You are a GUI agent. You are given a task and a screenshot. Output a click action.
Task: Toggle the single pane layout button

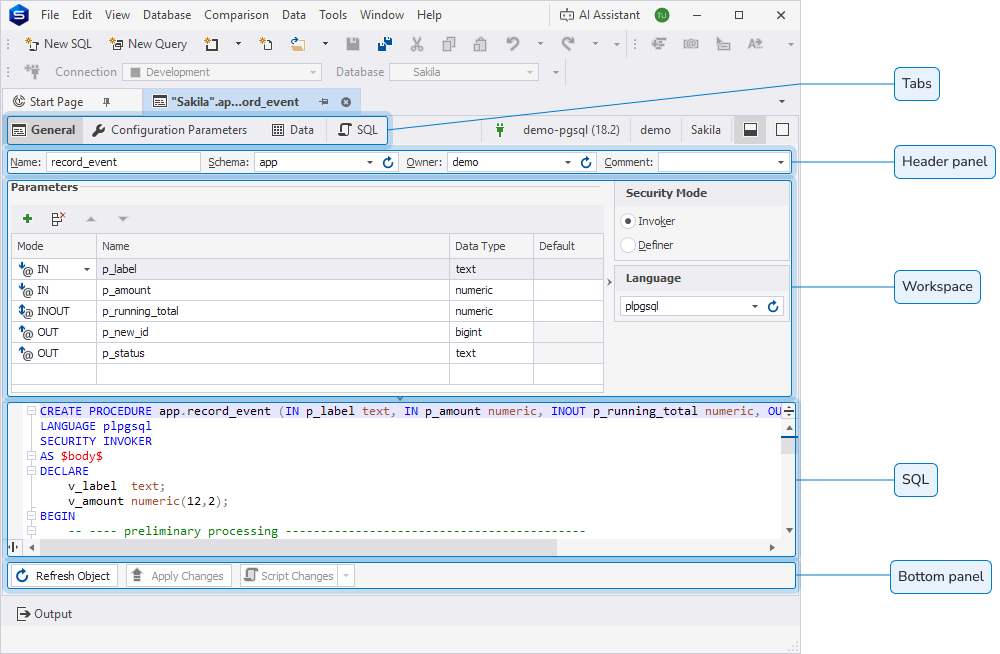[783, 130]
